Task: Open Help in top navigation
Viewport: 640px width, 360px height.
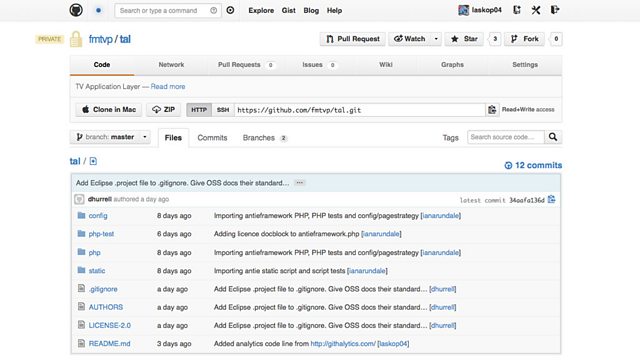Action: (334, 11)
